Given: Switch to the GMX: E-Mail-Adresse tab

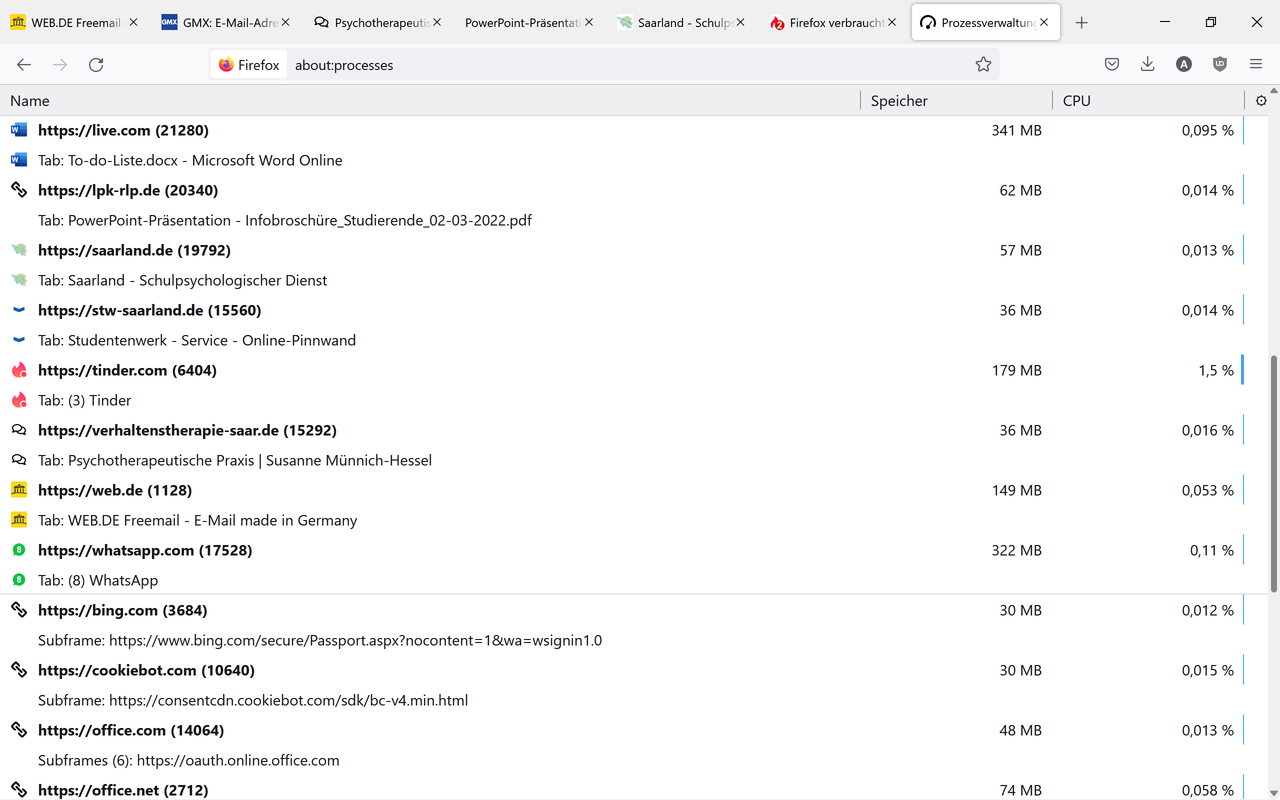Looking at the screenshot, I should [226, 22].
